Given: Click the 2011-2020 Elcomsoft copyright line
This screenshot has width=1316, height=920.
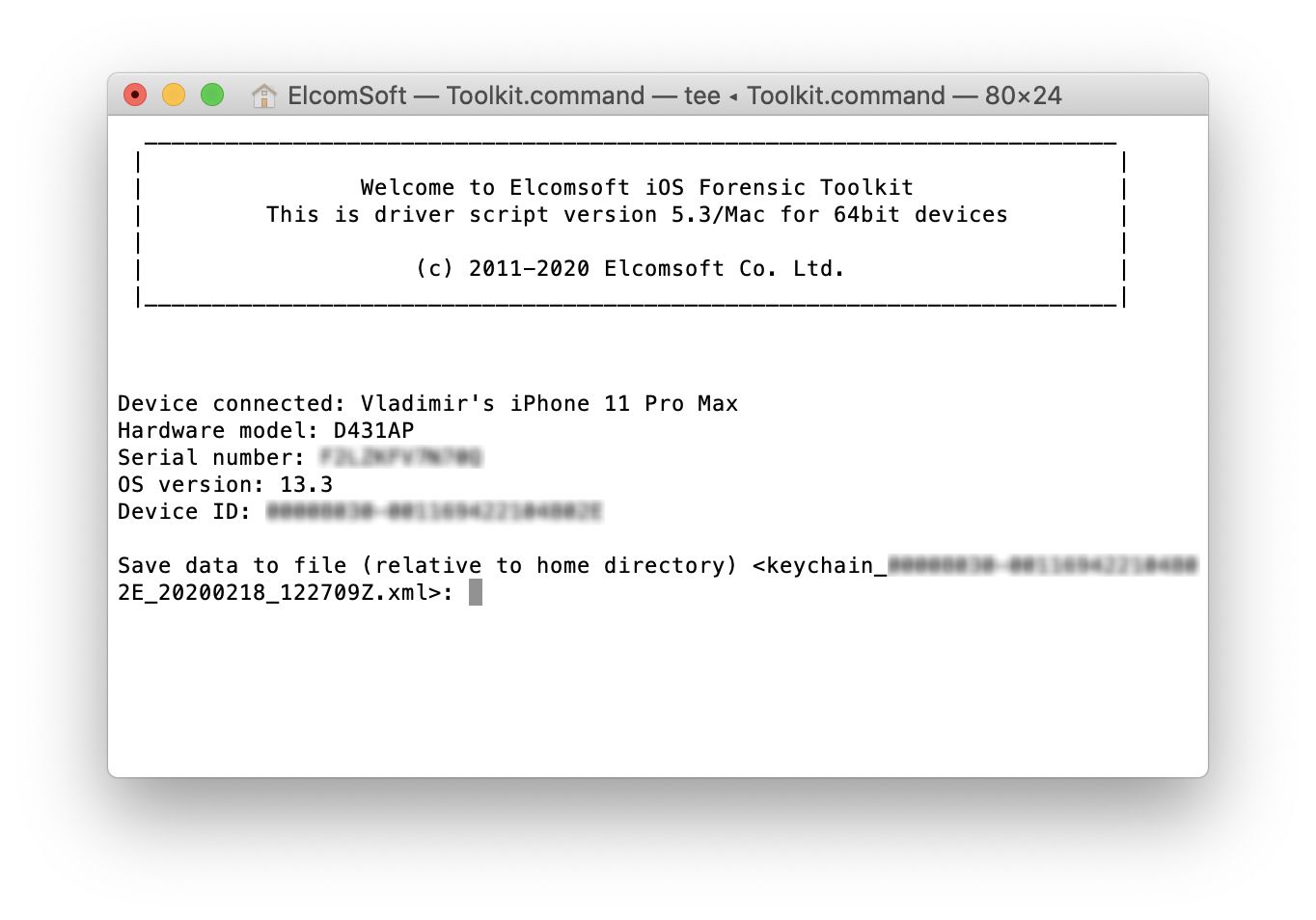Looking at the screenshot, I should point(630,268).
